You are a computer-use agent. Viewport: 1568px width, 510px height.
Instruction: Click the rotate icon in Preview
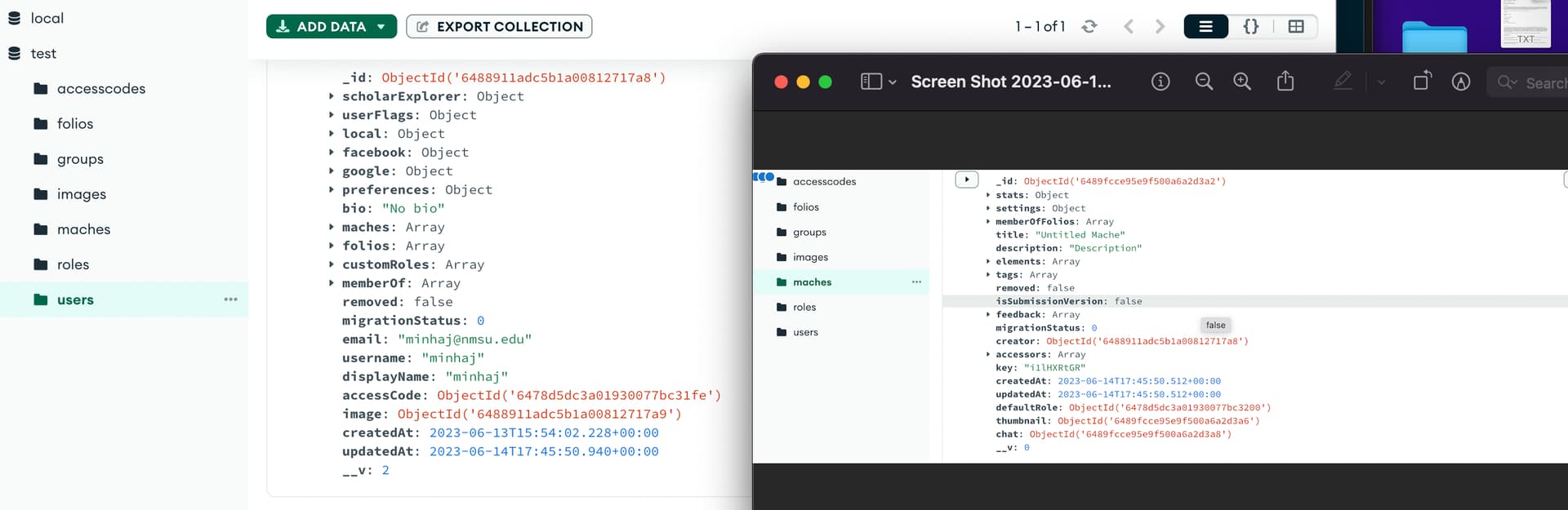1422,81
